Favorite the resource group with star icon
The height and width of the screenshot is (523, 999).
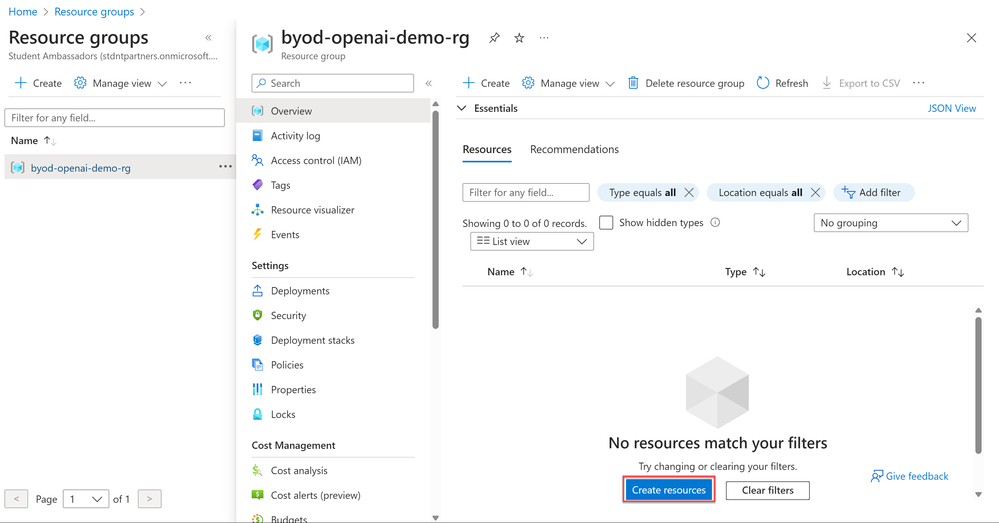(x=519, y=38)
